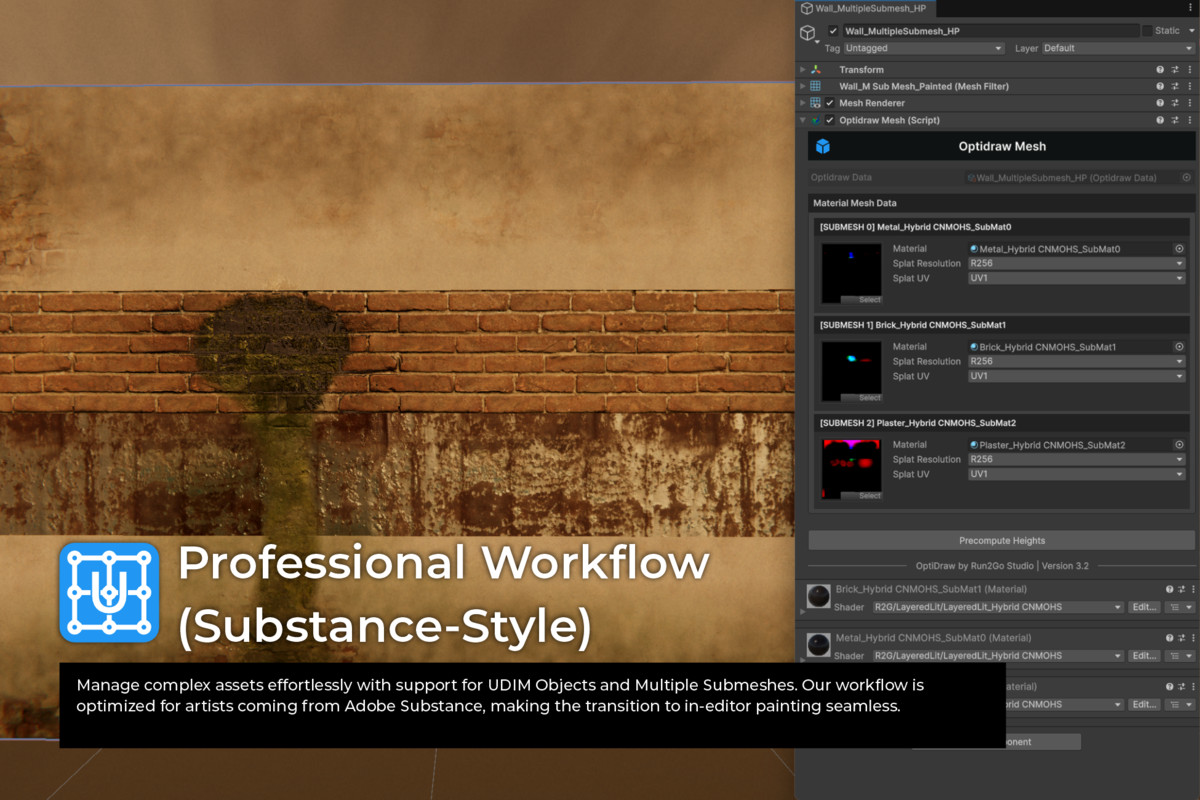Open the Layer dropdown showing Default
1200x800 pixels.
point(1118,48)
